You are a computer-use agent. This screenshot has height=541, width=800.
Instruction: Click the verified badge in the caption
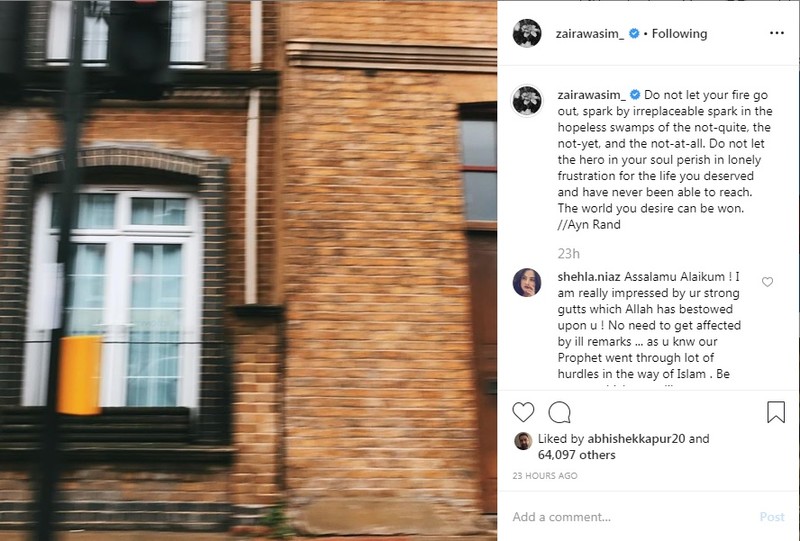pos(635,95)
